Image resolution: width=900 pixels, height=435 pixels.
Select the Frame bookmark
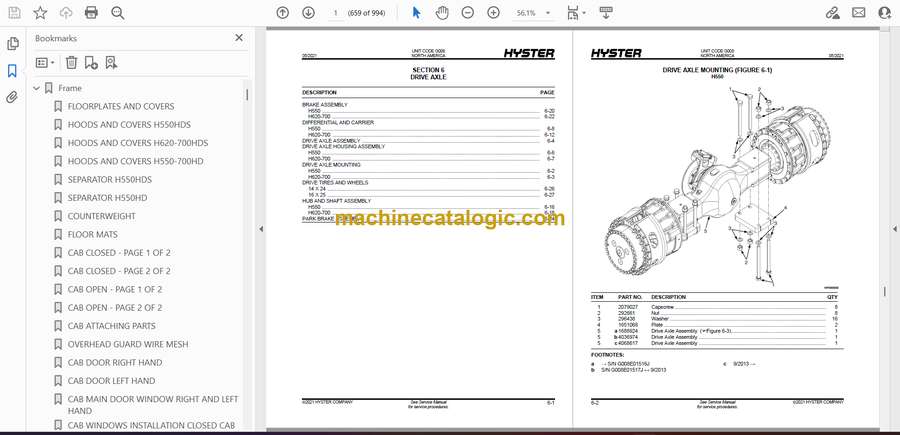(x=70, y=88)
